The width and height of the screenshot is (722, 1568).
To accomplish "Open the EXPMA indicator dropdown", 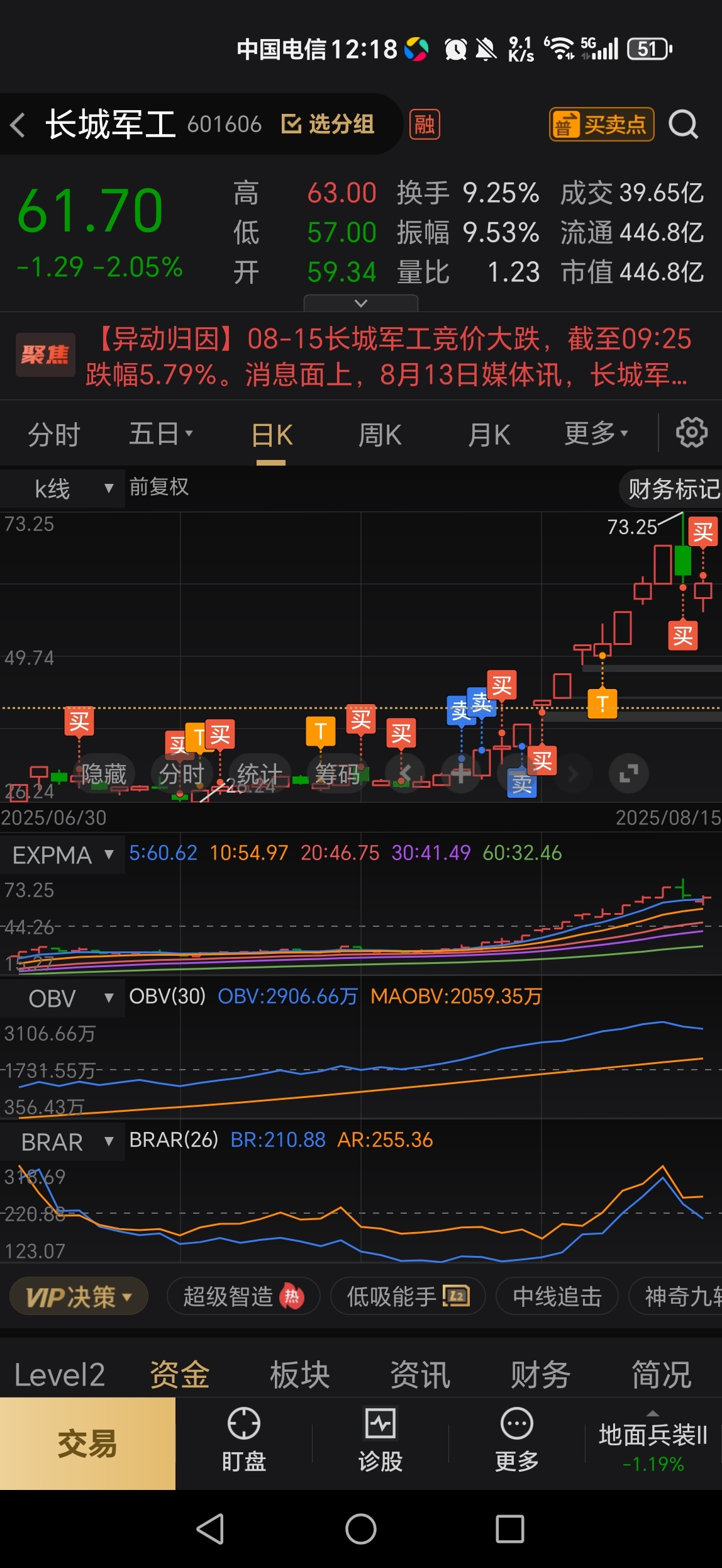I will pos(62,854).
